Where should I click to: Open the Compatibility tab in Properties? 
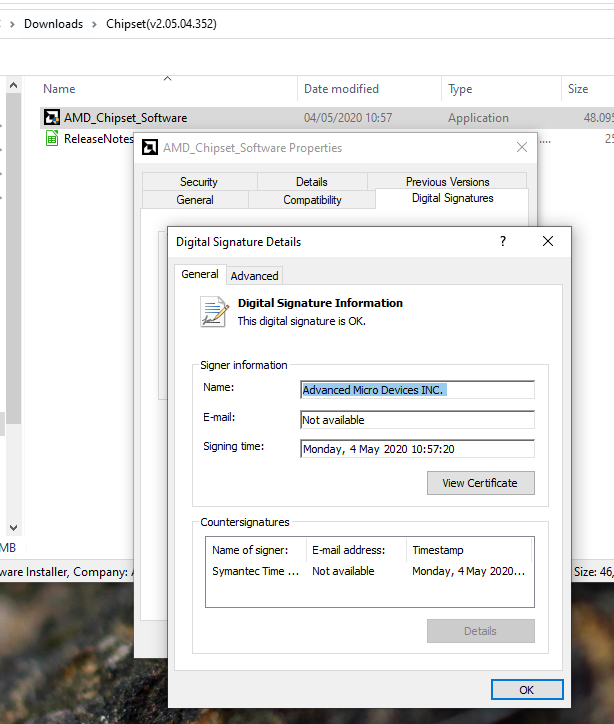pyautogui.click(x=312, y=199)
